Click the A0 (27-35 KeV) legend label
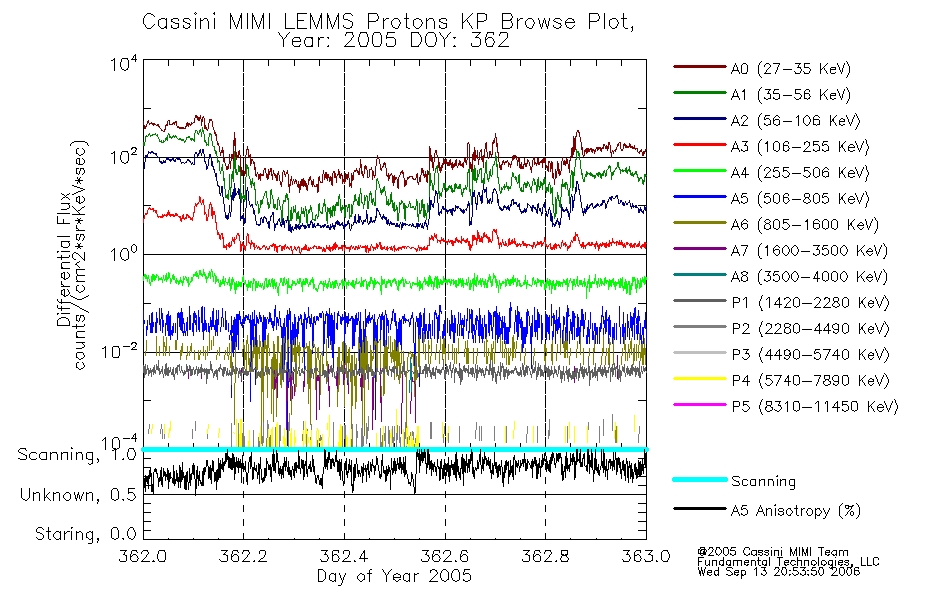Viewport: 950px width, 600px height. [x=791, y=69]
